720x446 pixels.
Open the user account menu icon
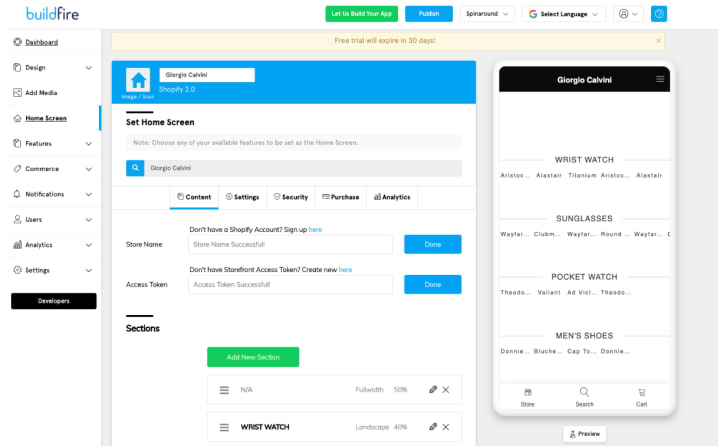click(628, 14)
